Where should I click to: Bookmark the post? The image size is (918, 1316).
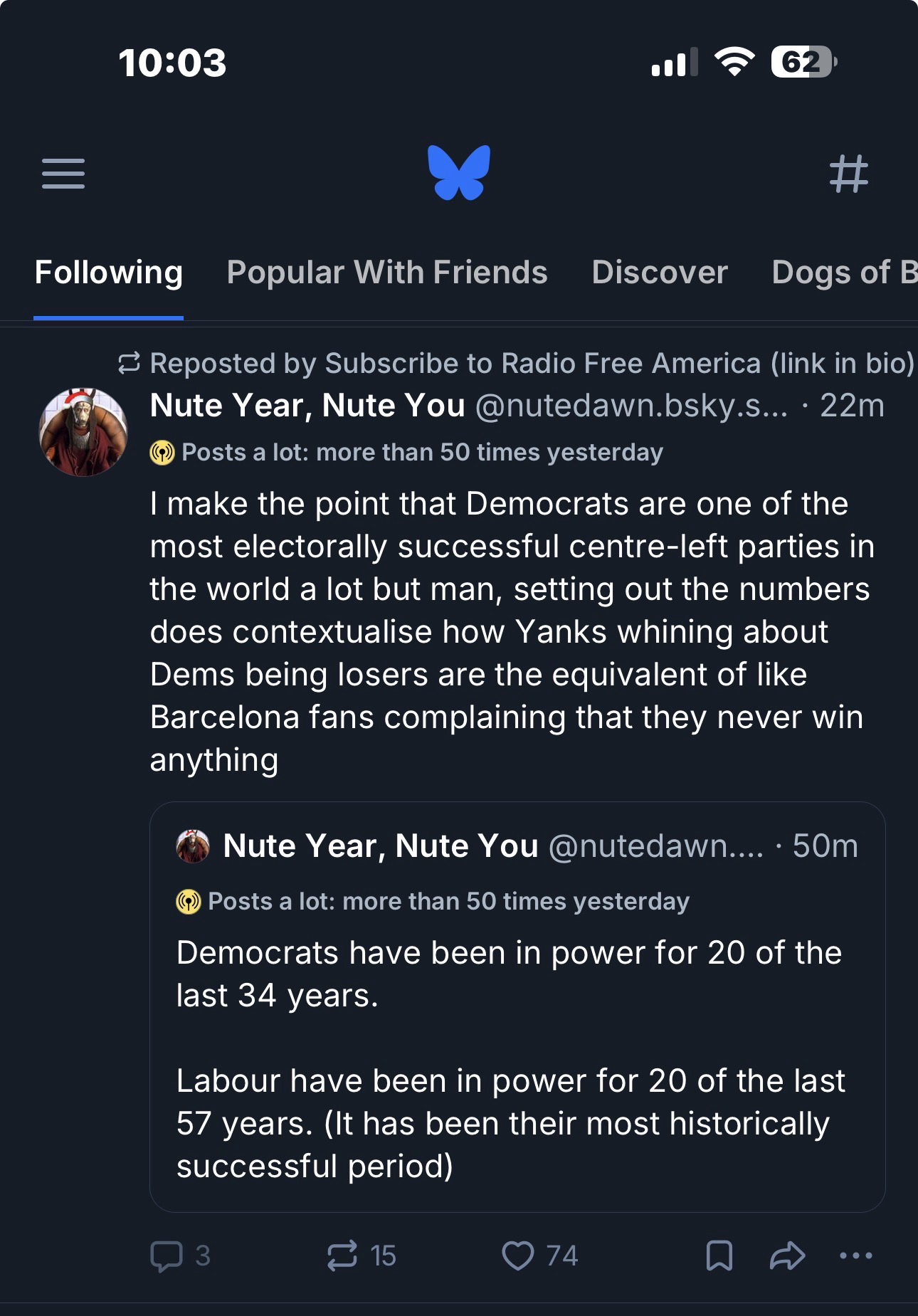pyautogui.click(x=719, y=1256)
